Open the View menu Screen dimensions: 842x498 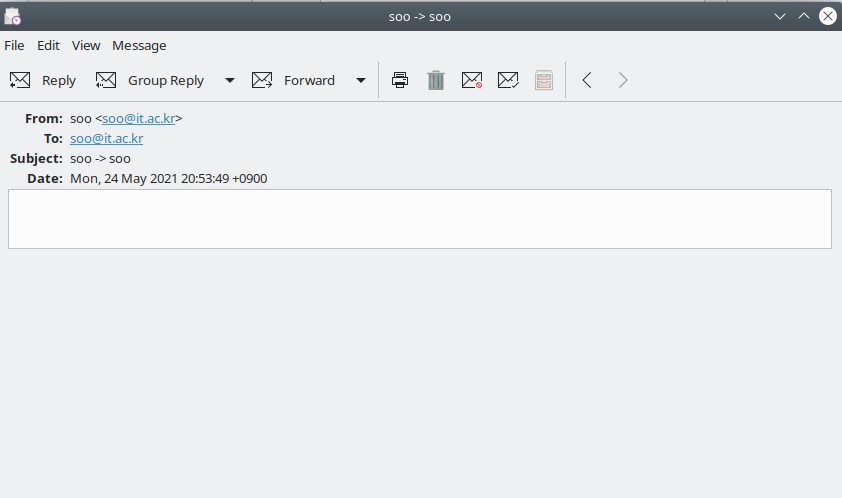tap(86, 46)
